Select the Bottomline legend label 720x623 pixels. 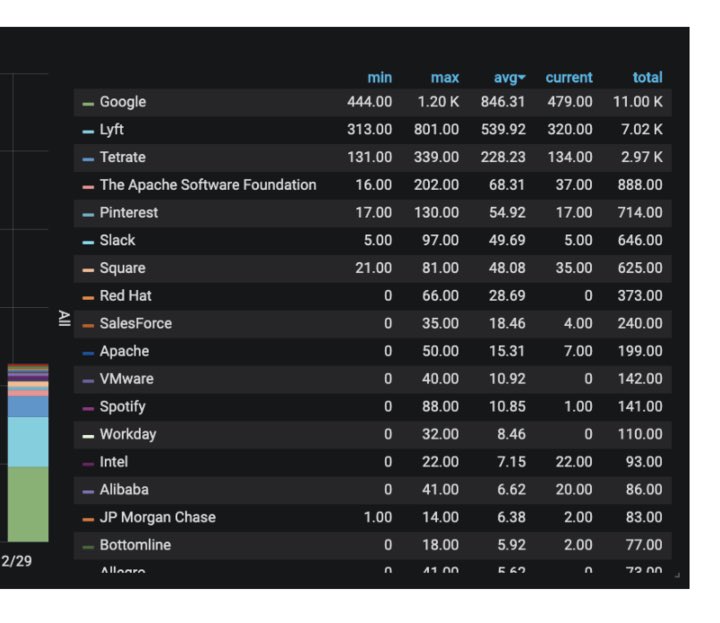click(135, 545)
